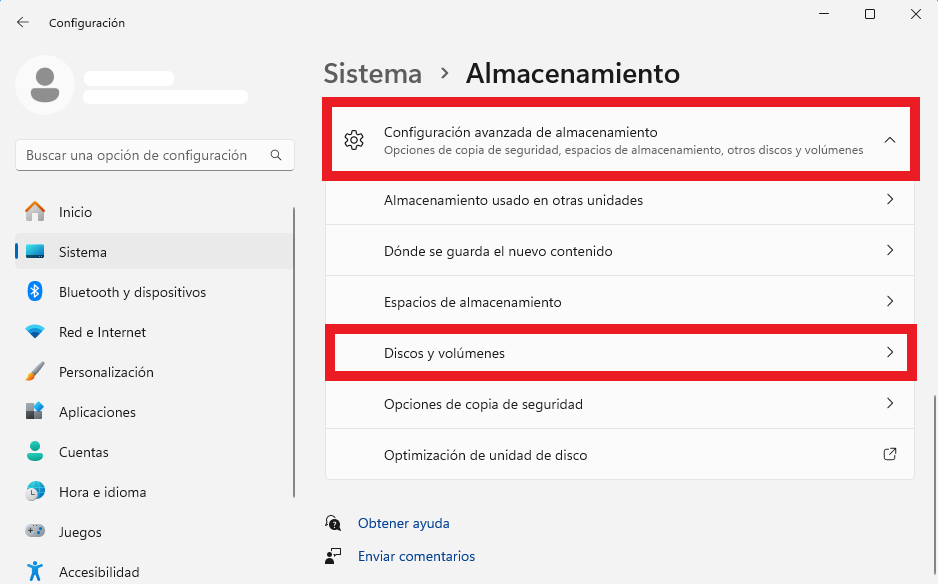Screen dimensions: 938x584
Task: Click the search magnifier icon
Action: tap(276, 155)
